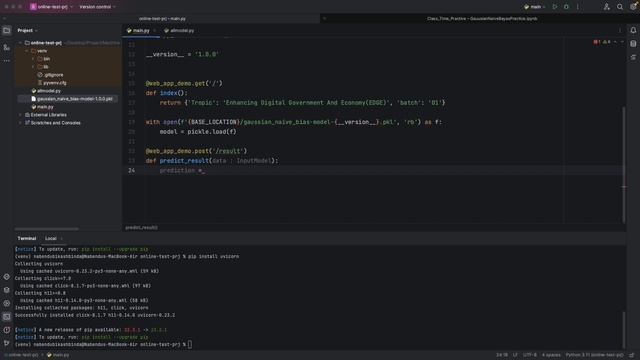Open the right sidebar icon below Database
Screen dimensions: 640x360
pyautogui.click(x=633, y=57)
